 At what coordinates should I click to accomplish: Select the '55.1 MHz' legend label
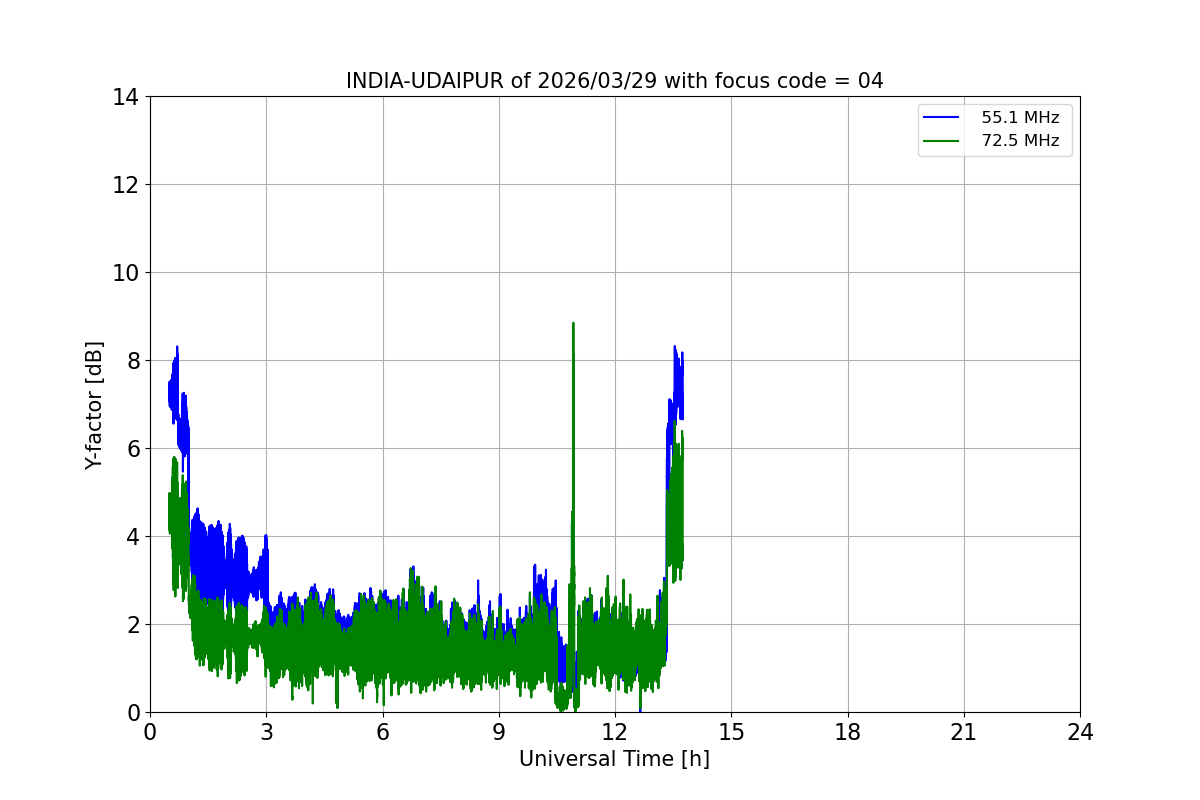[1020, 118]
